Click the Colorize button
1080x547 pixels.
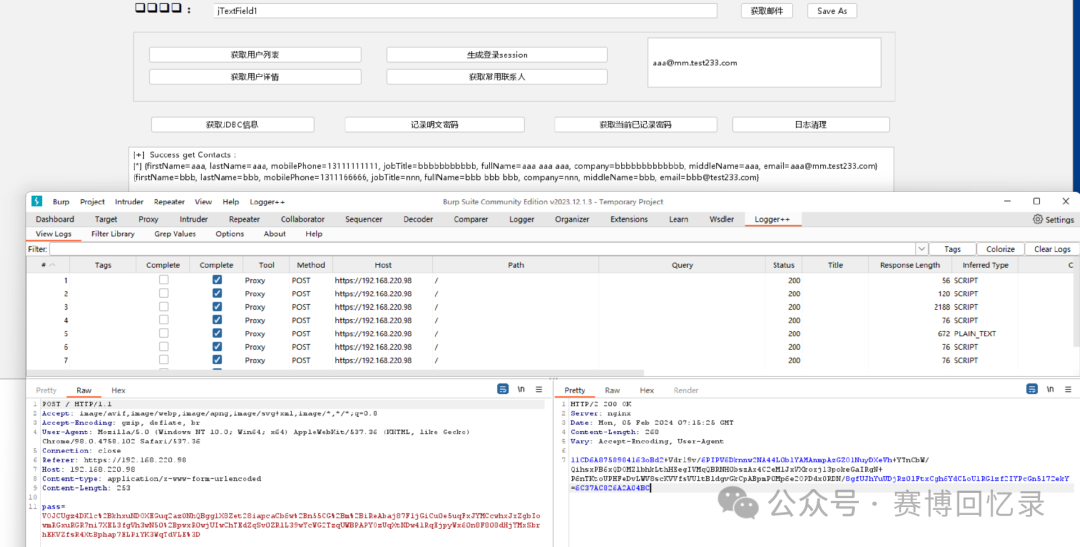[1000, 249]
